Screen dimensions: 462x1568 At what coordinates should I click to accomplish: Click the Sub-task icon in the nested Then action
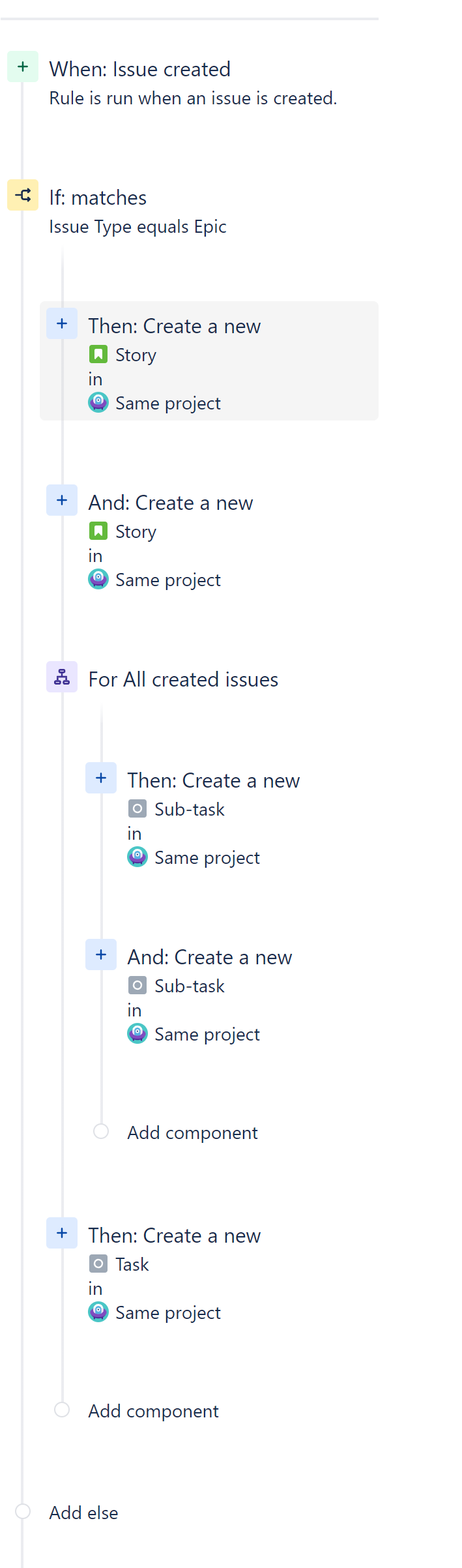137,808
